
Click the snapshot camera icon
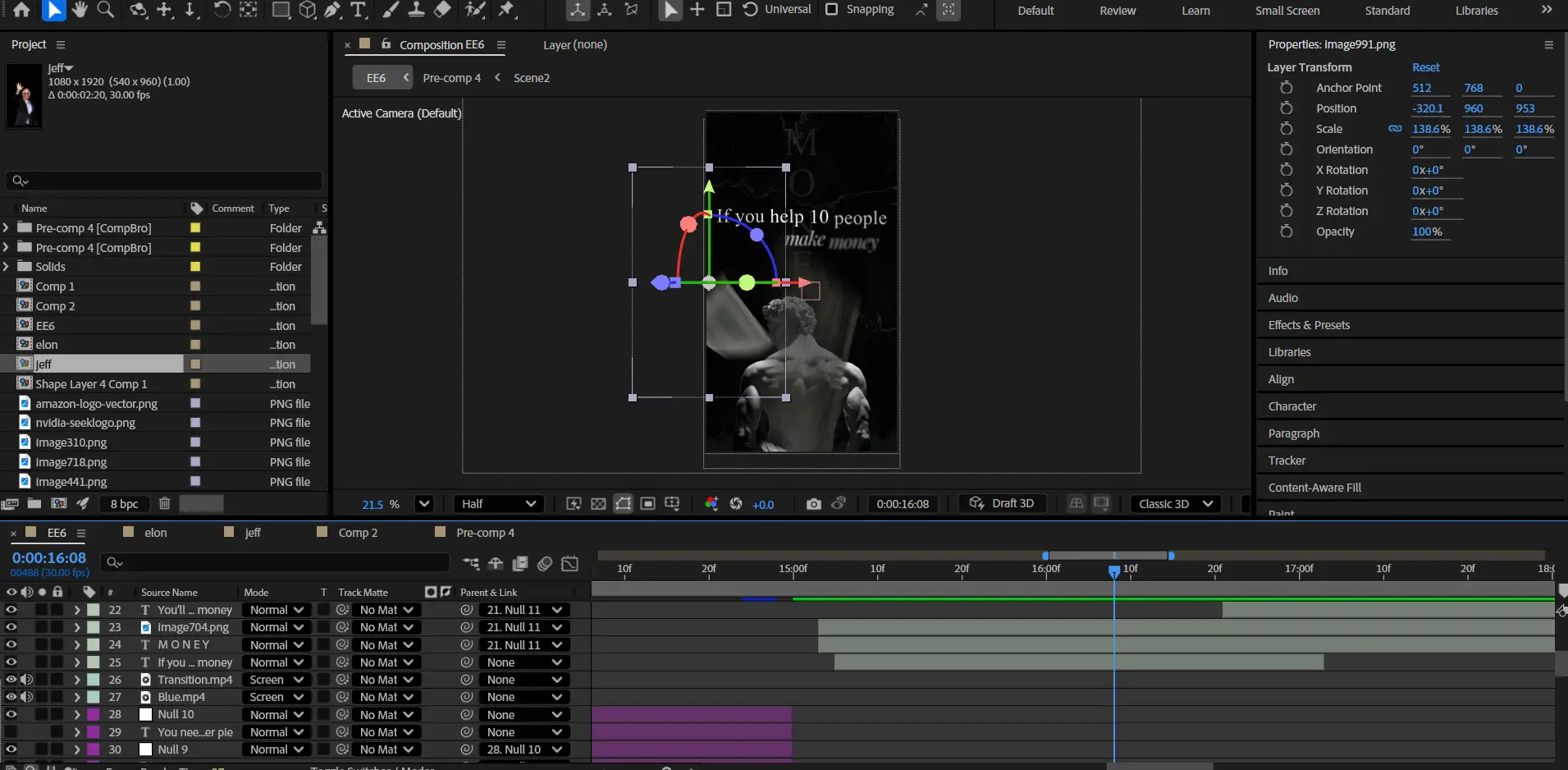coord(813,504)
